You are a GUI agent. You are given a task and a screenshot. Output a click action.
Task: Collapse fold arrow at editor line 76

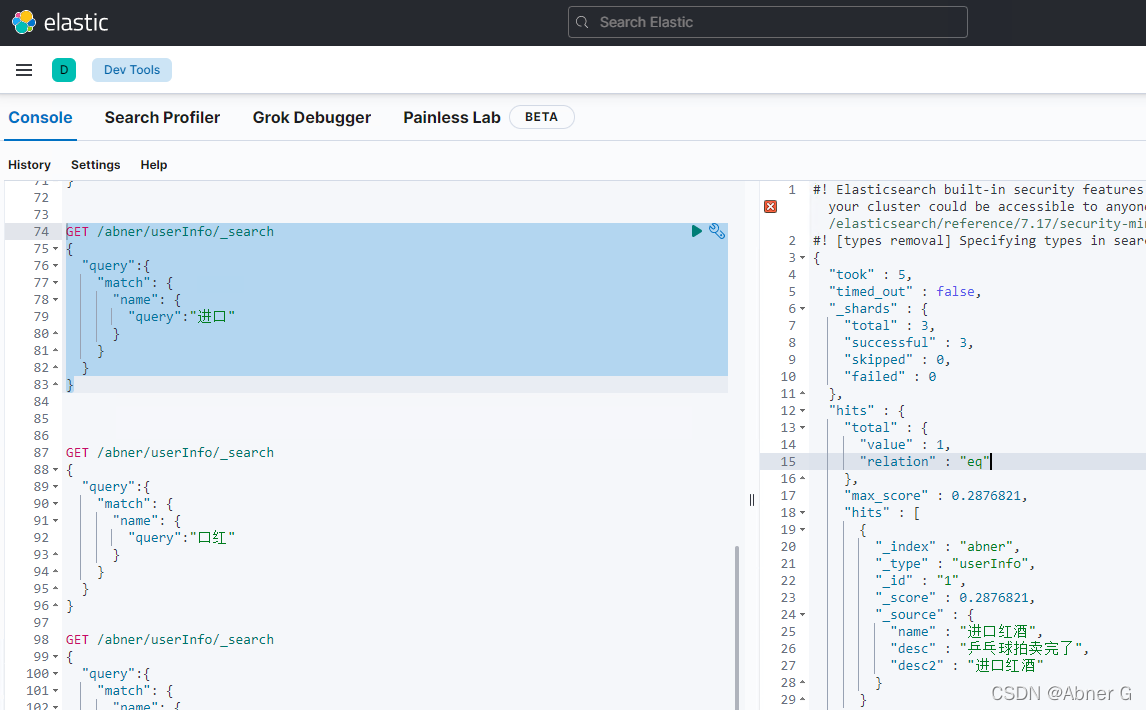pos(56,265)
